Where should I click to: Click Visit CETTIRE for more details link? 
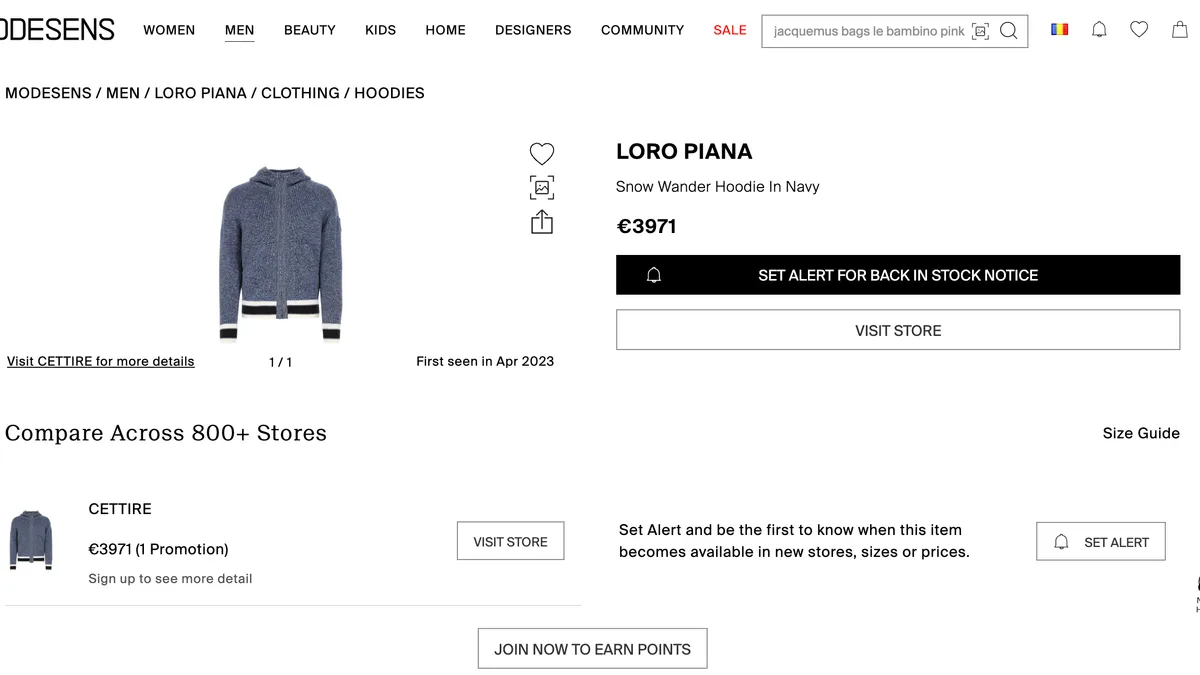(100, 361)
